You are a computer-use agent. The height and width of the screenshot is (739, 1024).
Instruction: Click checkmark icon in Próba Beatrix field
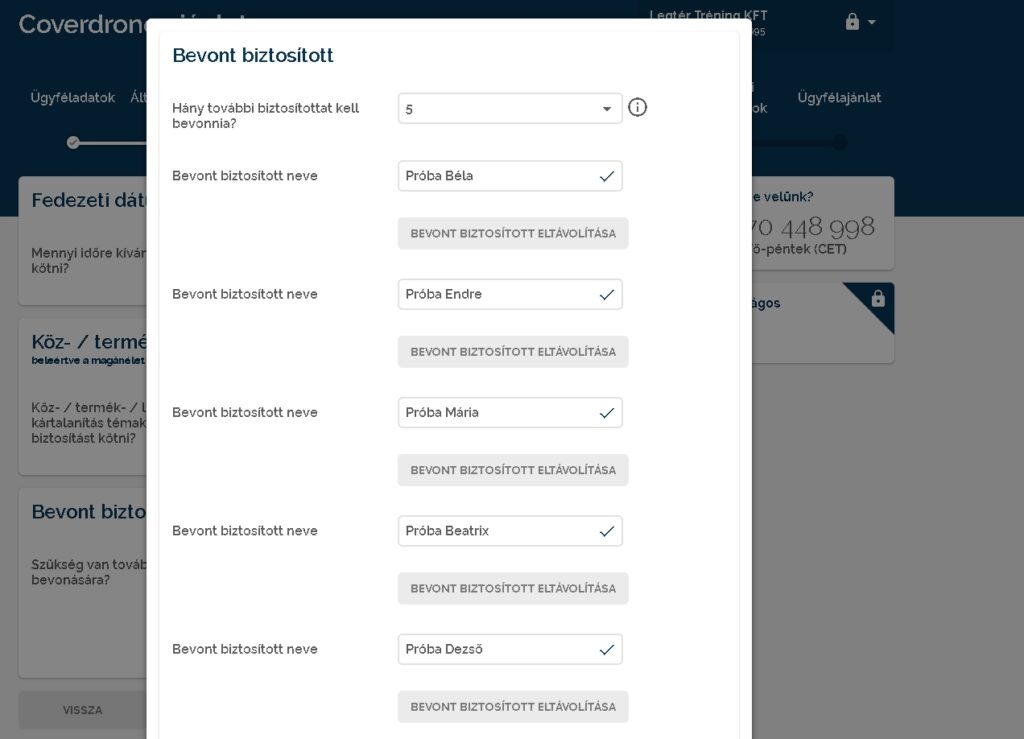coord(606,531)
